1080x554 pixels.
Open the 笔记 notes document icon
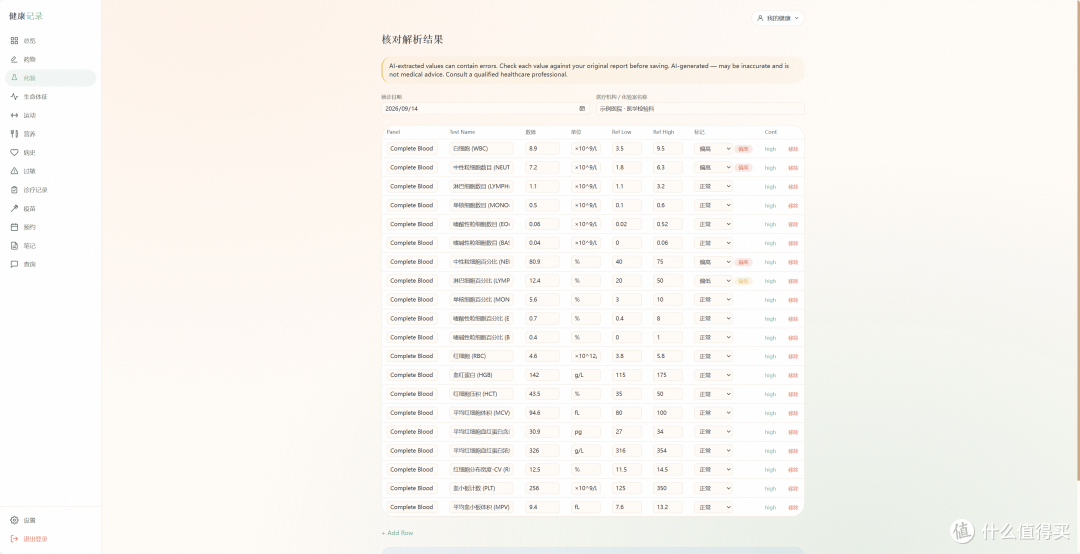click(x=14, y=245)
